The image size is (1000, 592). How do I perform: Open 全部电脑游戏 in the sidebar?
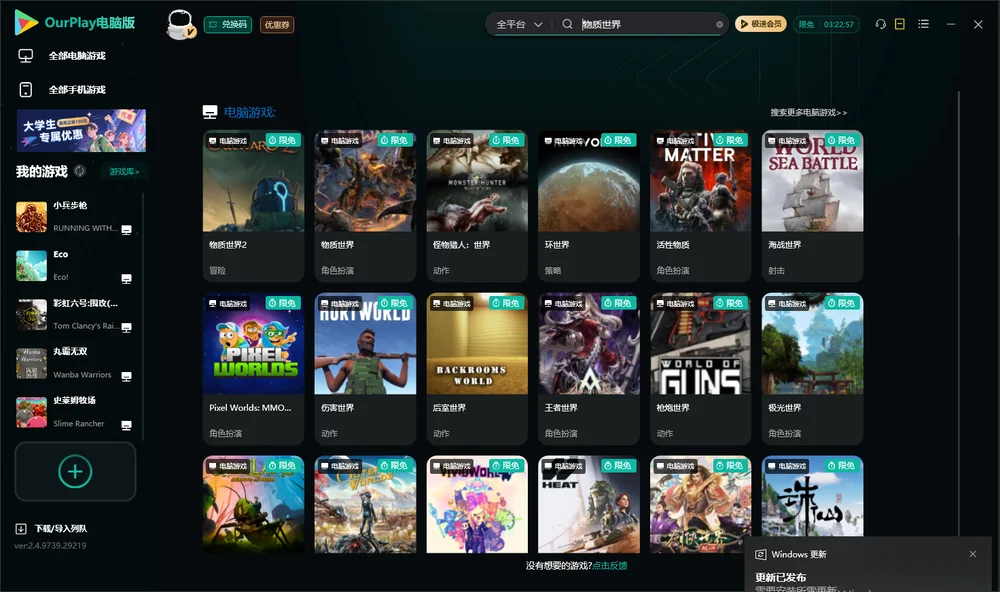[77, 56]
